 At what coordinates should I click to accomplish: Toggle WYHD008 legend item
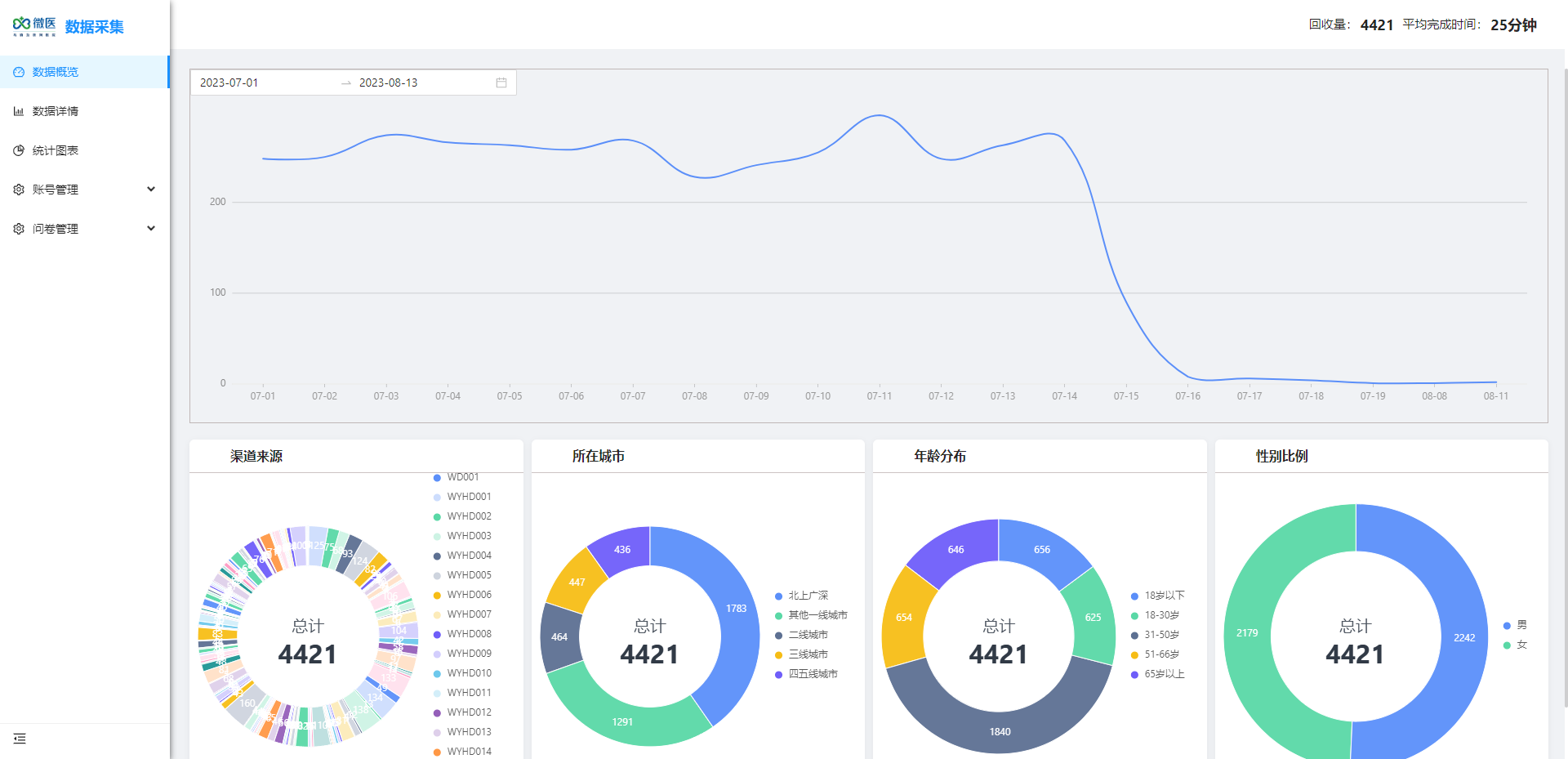tap(462, 634)
